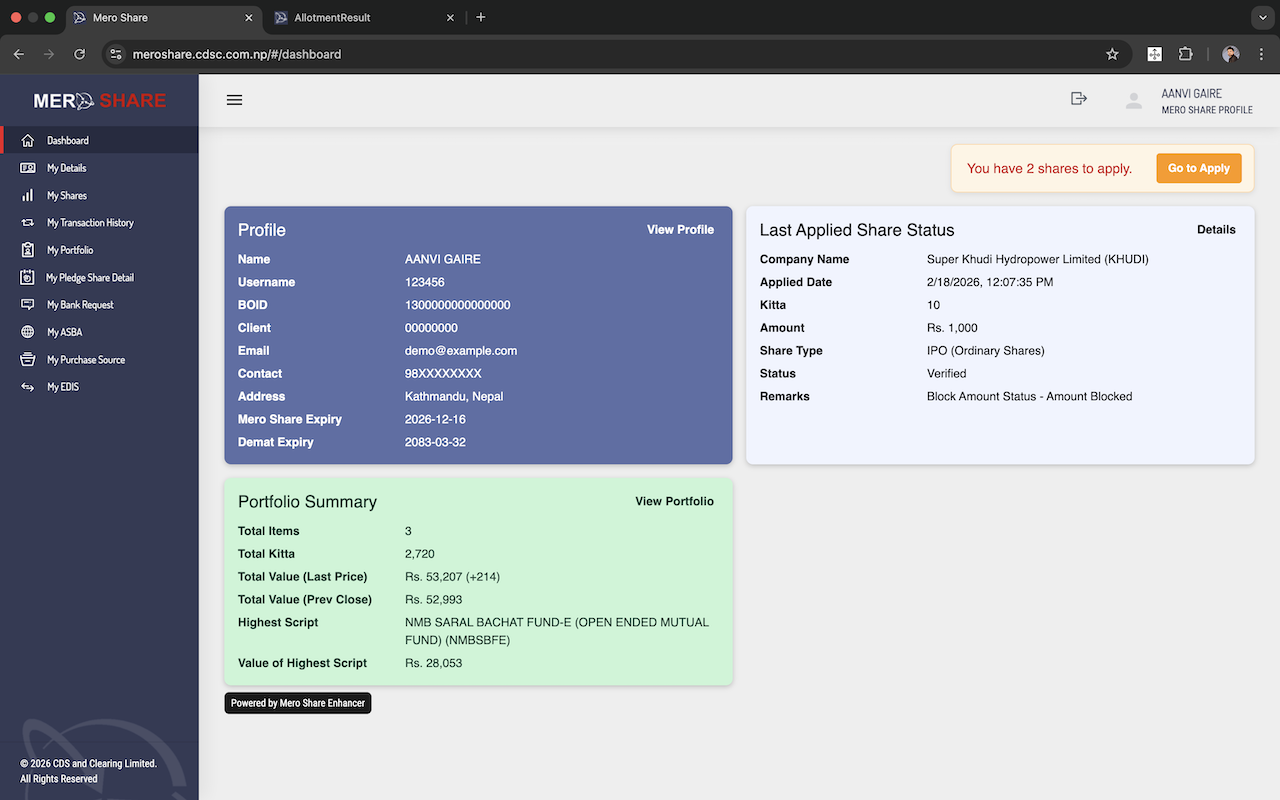Click the My ASBA globe icon
This screenshot has width=1280, height=800.
click(x=28, y=332)
